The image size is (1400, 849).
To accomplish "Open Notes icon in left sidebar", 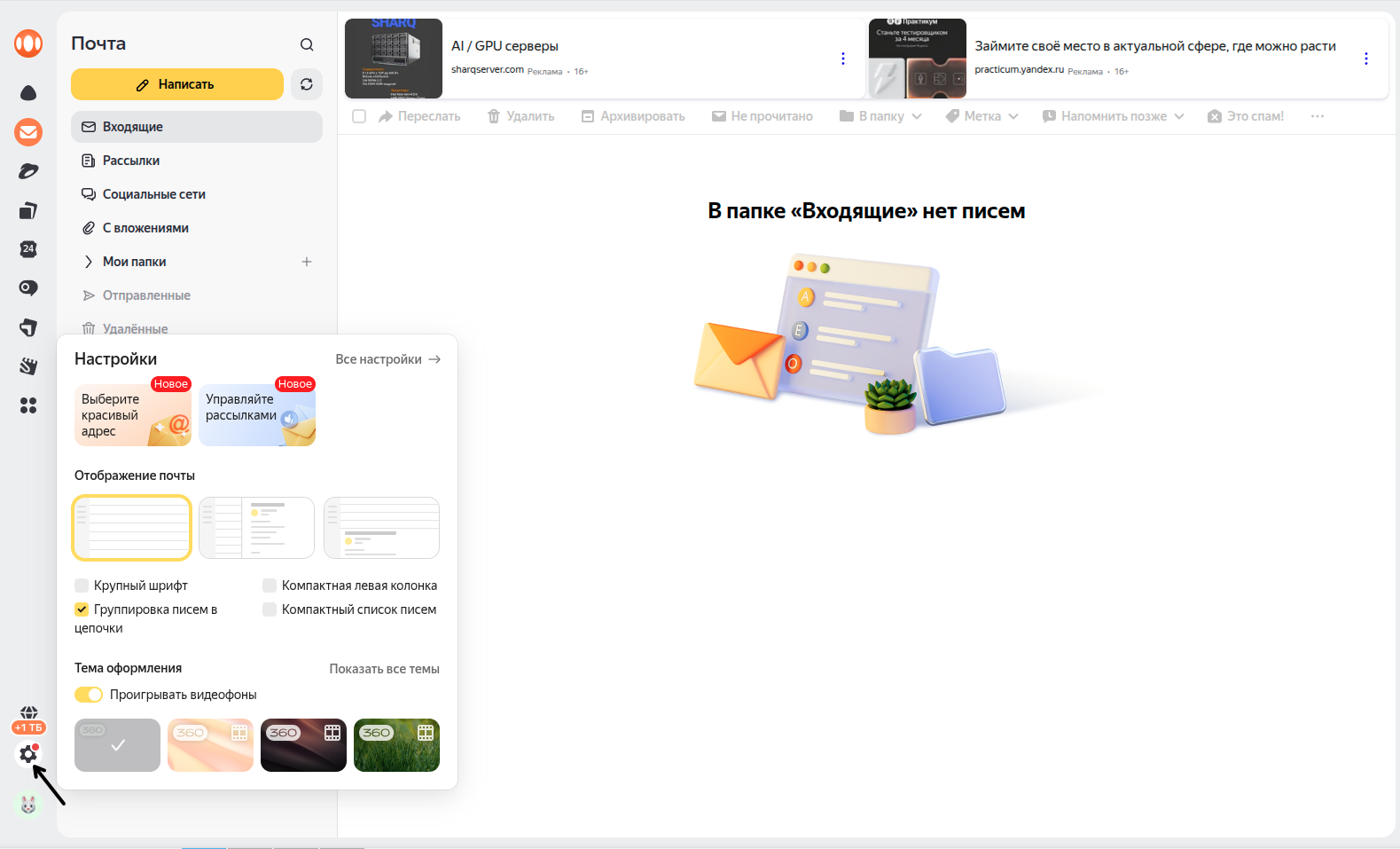I will click(x=28, y=327).
